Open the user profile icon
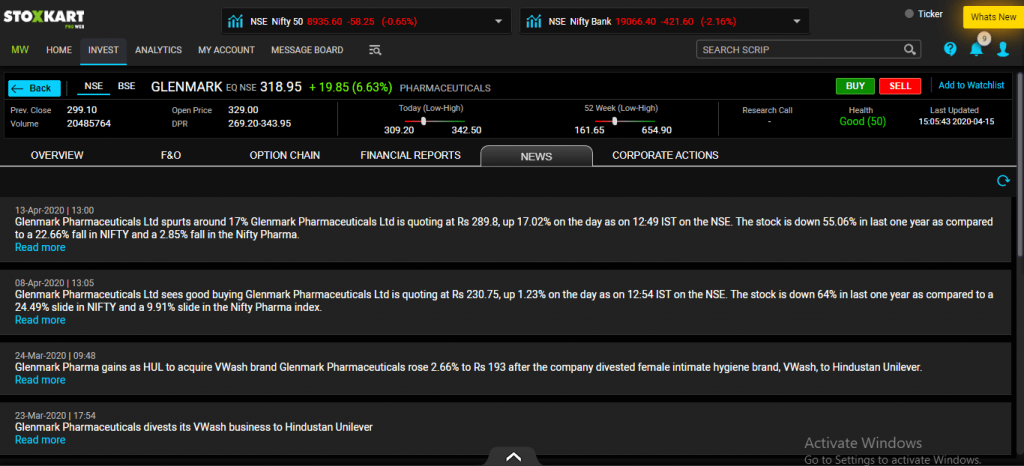Screen dimensions: 1024x466 [1003, 50]
